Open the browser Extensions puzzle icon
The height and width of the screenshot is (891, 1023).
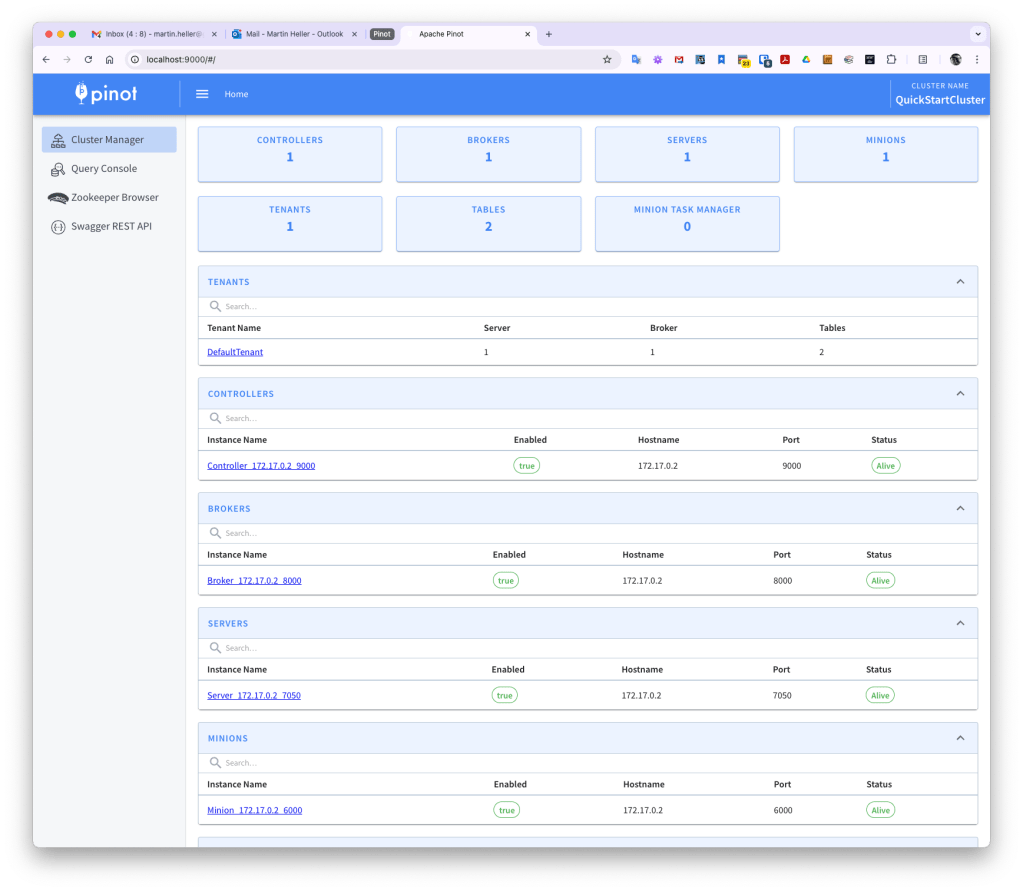[x=891, y=60]
